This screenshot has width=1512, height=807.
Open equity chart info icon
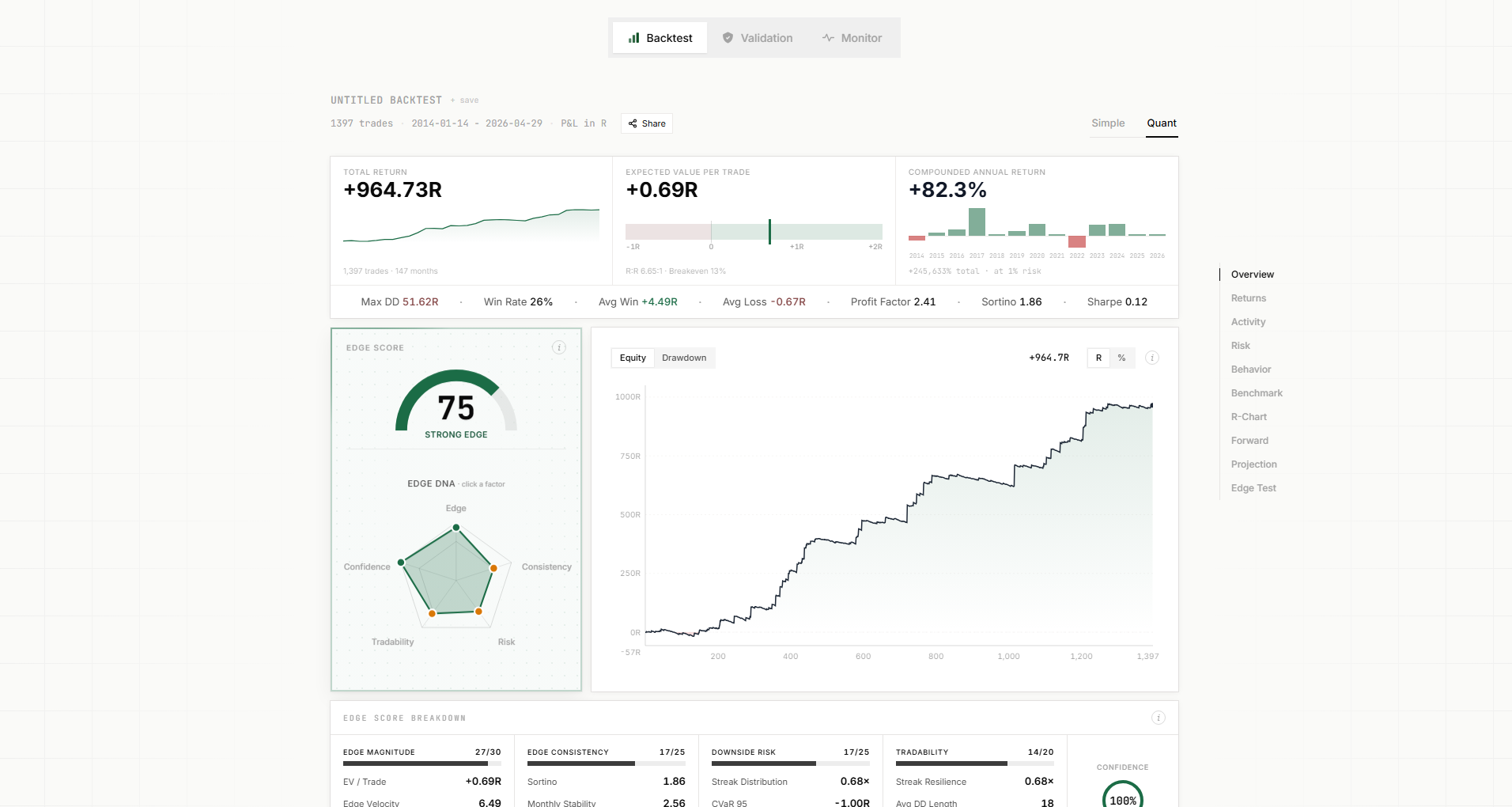click(1152, 358)
